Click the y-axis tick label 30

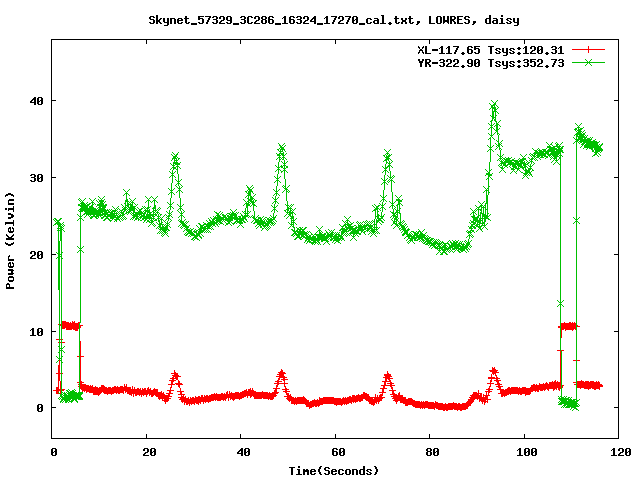click(36, 178)
